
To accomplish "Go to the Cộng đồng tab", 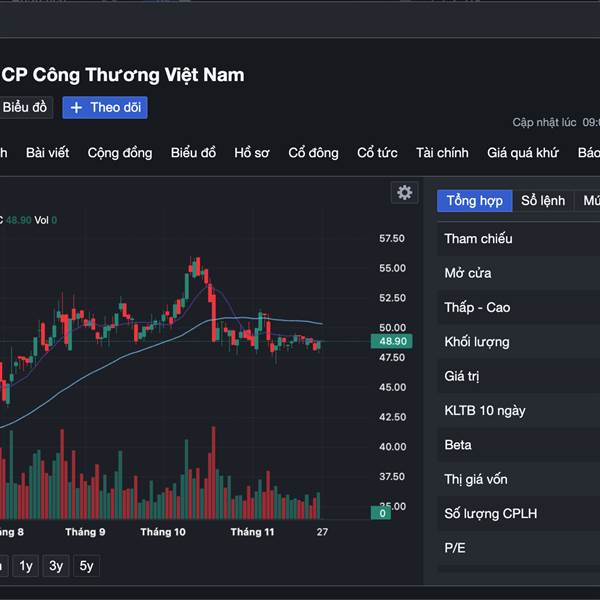I will coord(120,153).
